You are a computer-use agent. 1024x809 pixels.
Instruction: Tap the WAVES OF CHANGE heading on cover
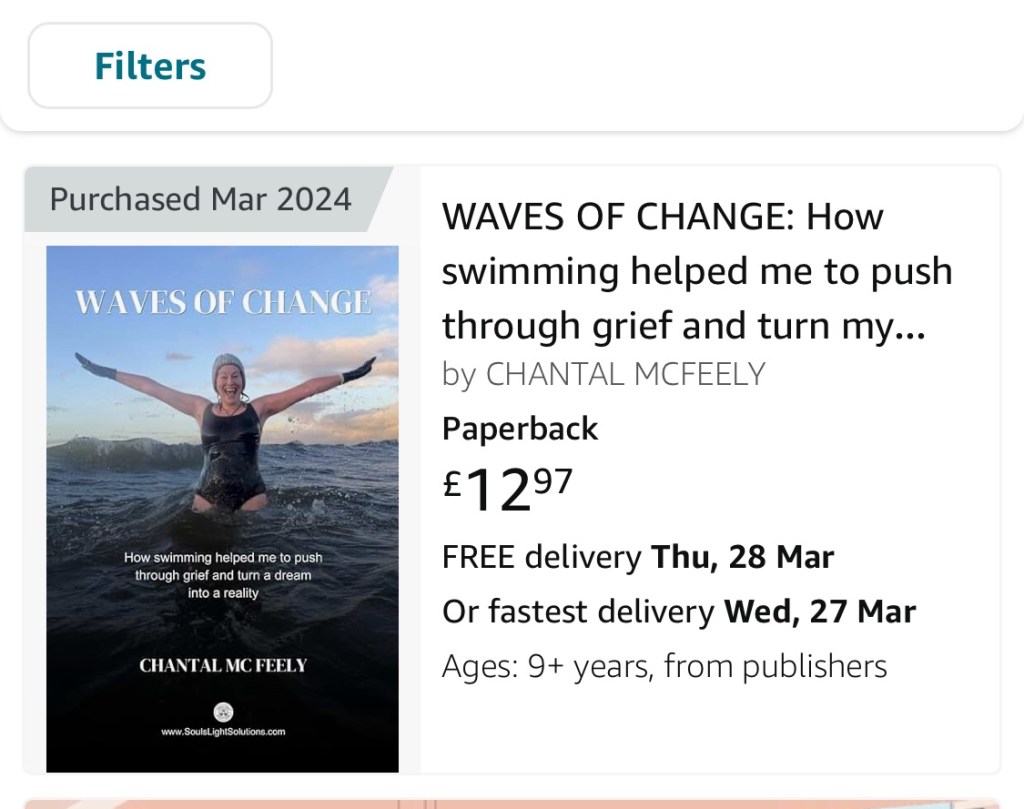tap(223, 302)
